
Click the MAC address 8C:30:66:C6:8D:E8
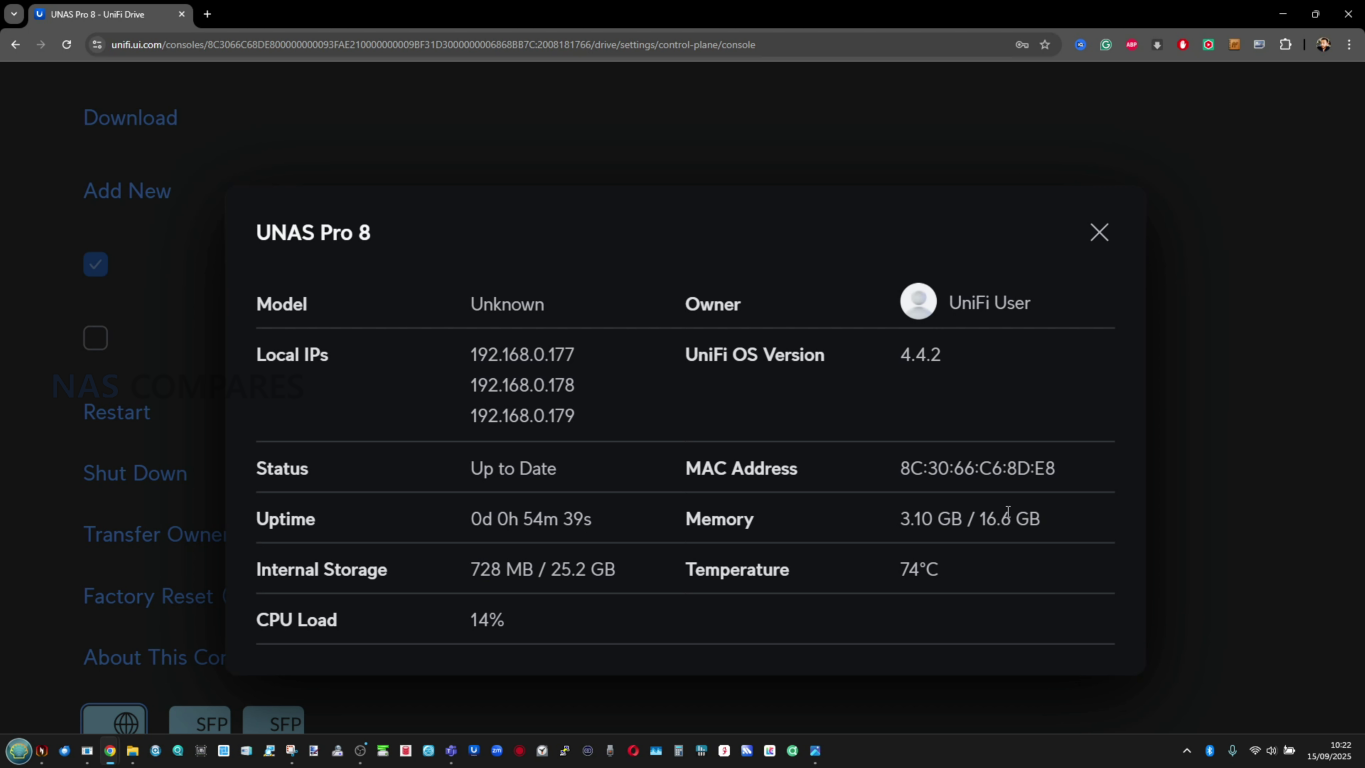(x=977, y=468)
